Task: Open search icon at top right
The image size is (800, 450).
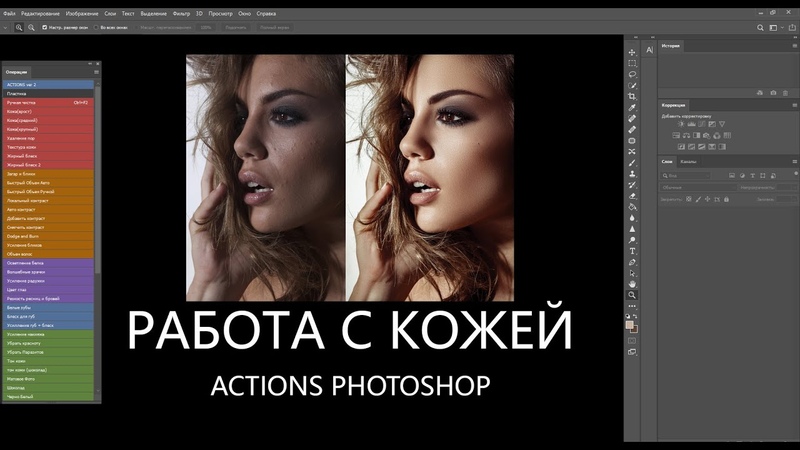Action: tap(760, 28)
